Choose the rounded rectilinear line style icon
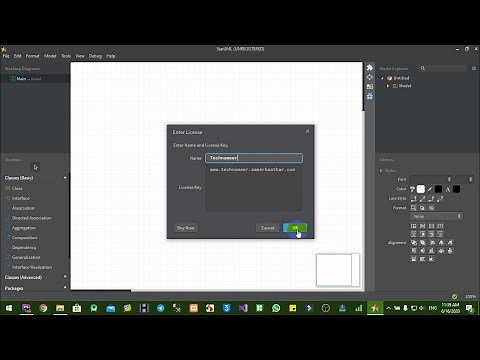Viewport: 480px width, 360px height. pos(431,199)
